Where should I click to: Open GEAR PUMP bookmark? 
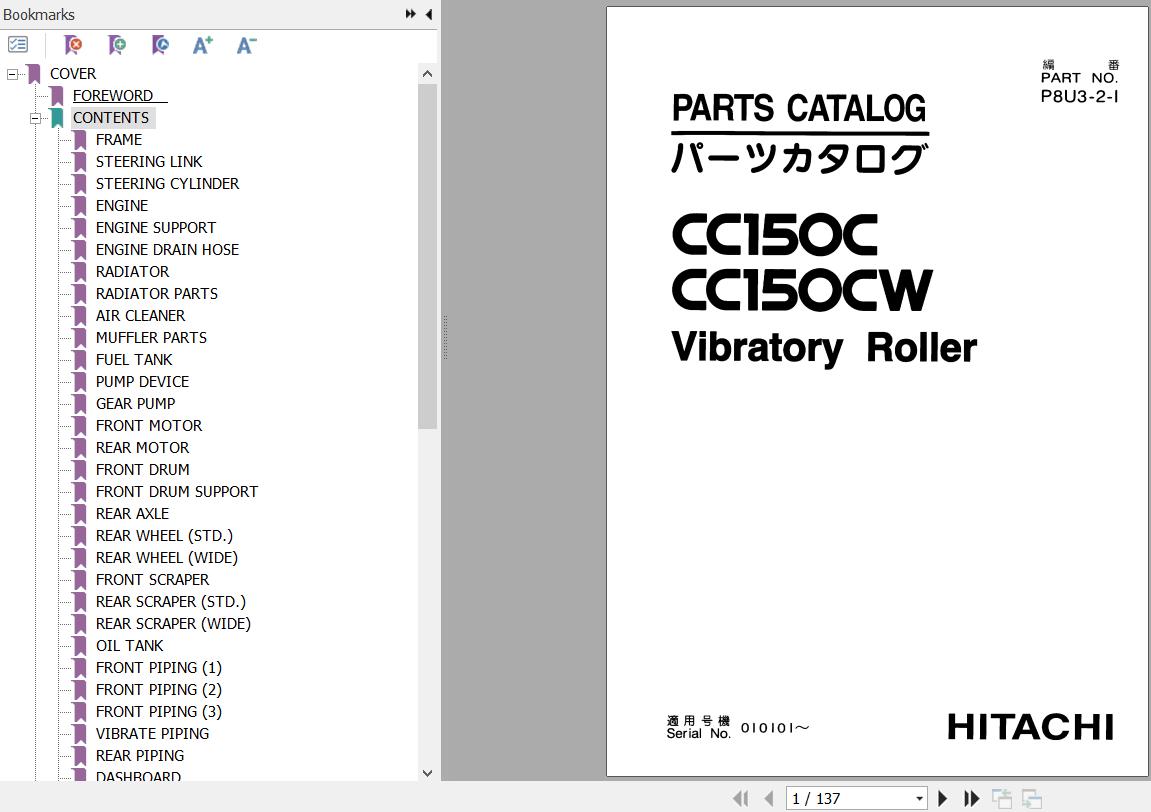click(135, 404)
